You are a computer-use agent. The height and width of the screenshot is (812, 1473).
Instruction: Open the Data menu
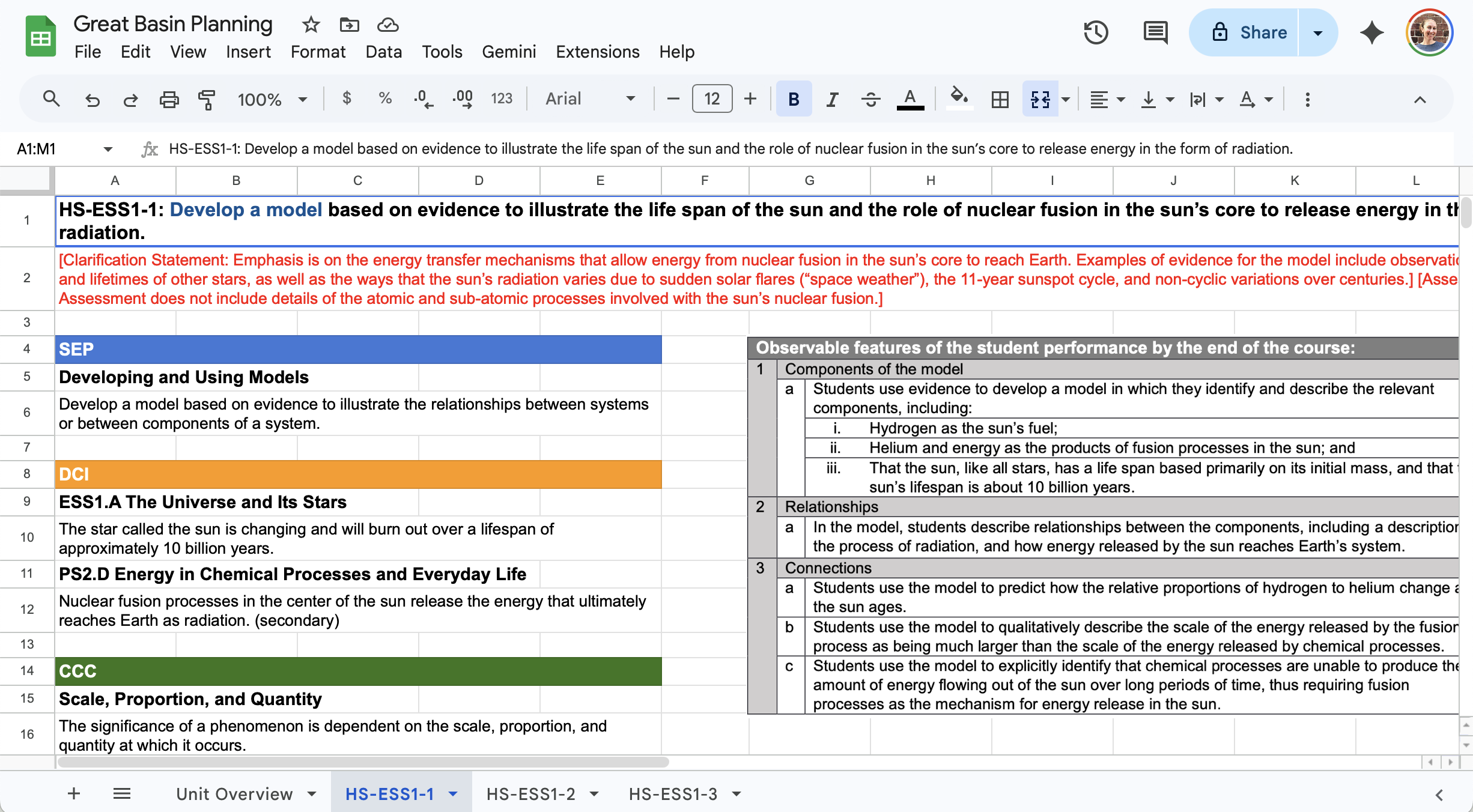(383, 52)
